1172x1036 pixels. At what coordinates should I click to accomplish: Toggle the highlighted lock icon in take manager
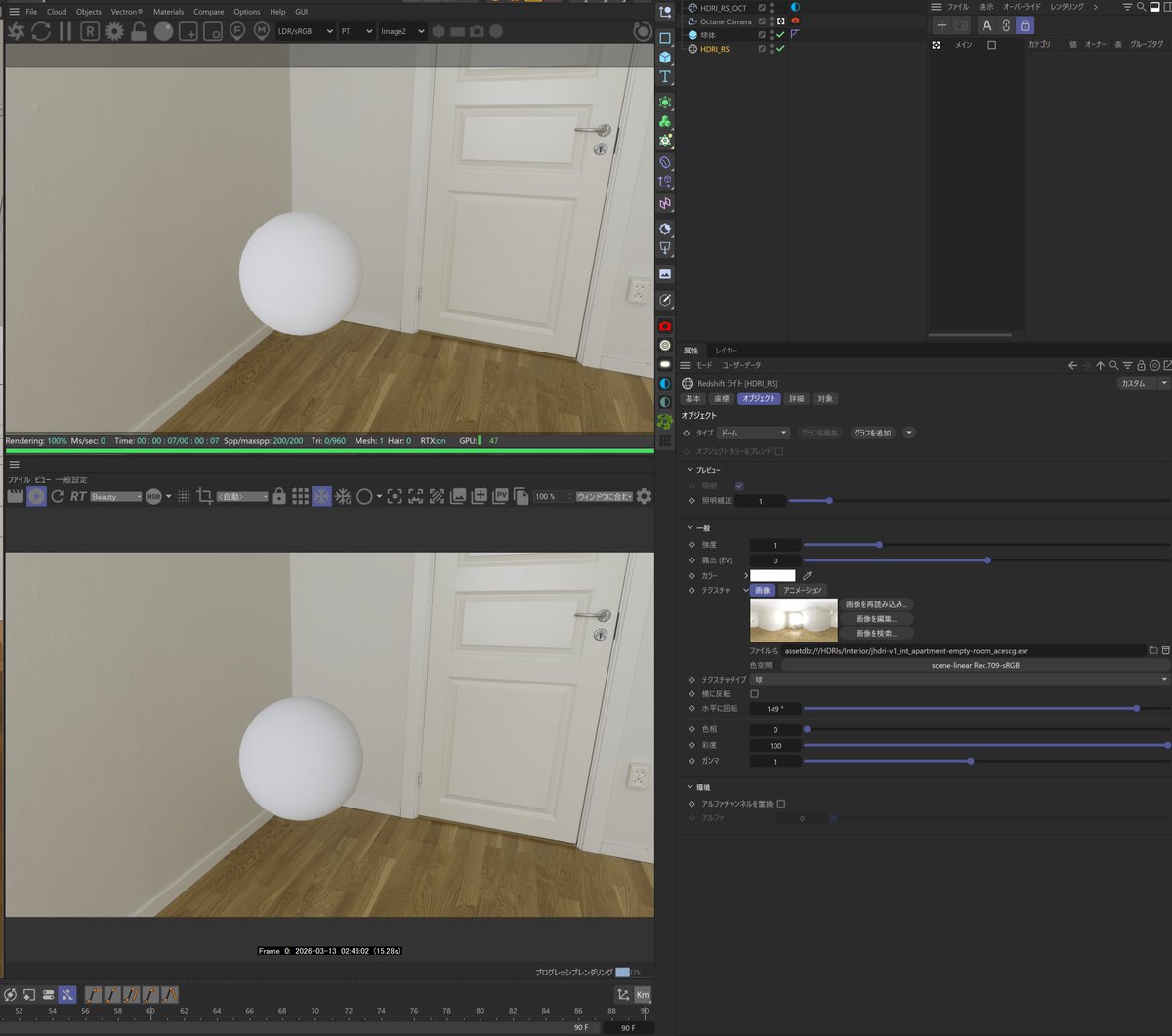1025,25
